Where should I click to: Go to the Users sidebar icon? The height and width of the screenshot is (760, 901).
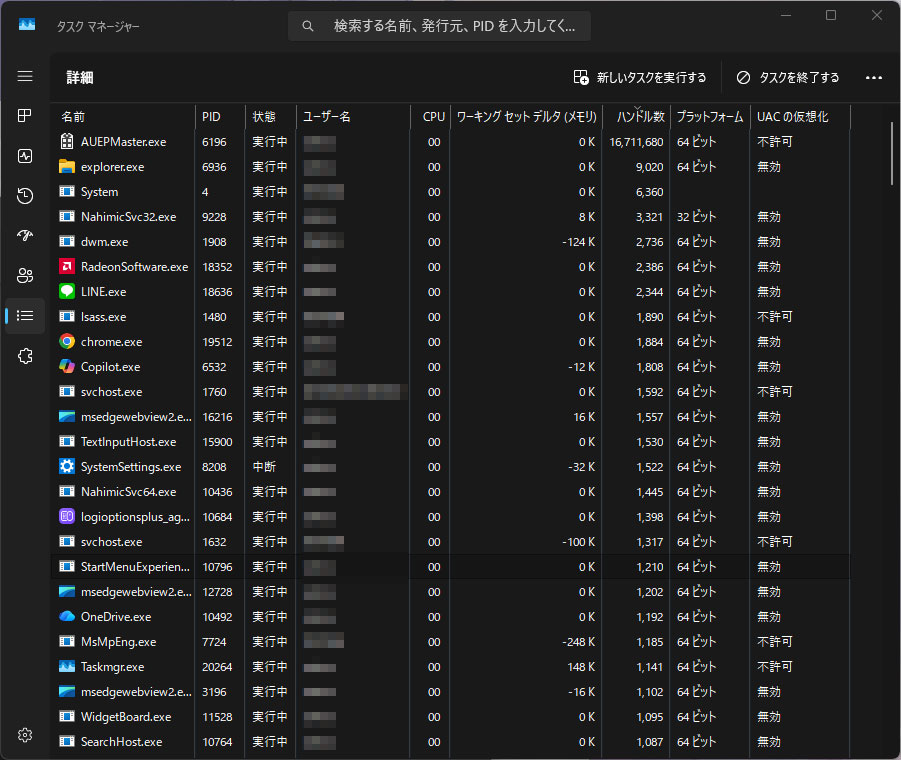click(x=25, y=276)
